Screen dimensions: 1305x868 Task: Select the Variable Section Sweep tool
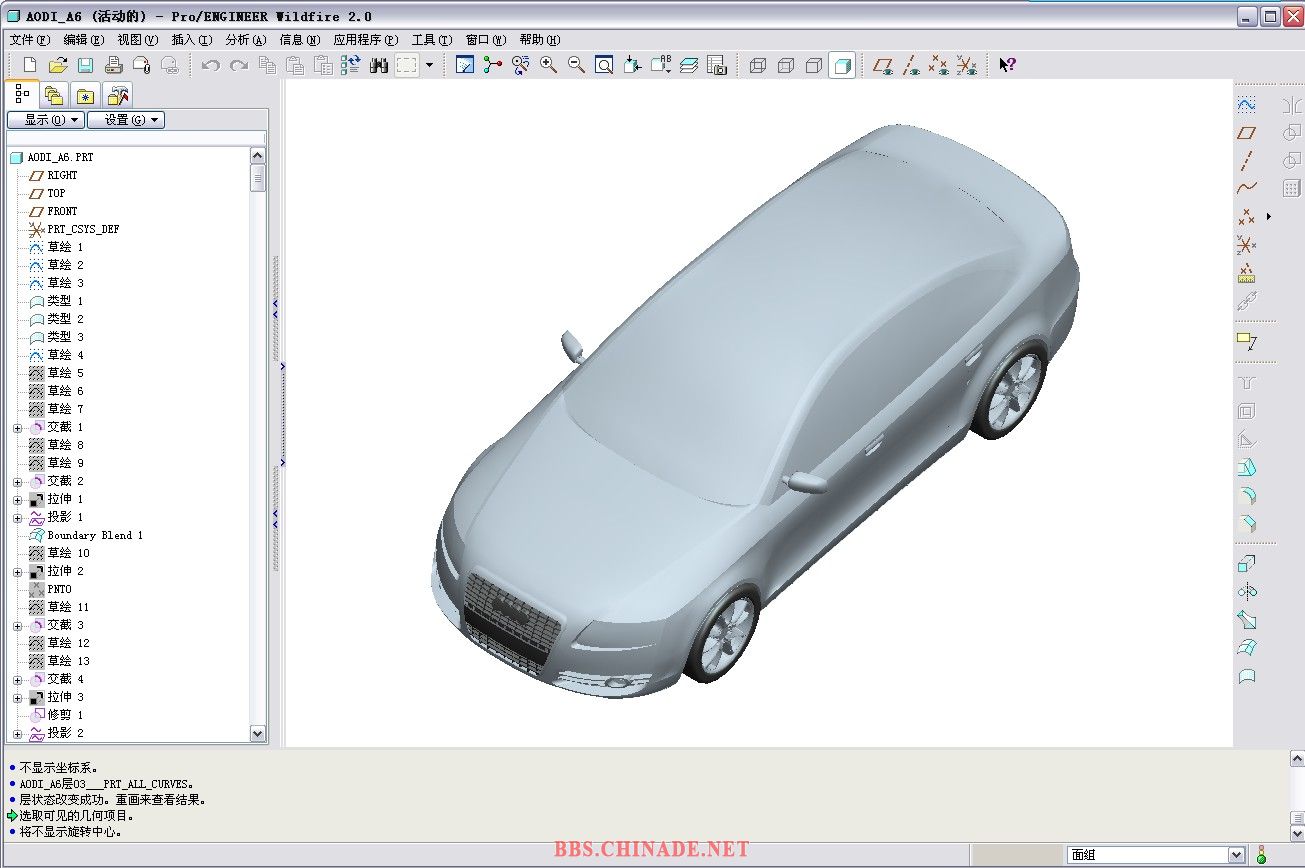[1246, 620]
